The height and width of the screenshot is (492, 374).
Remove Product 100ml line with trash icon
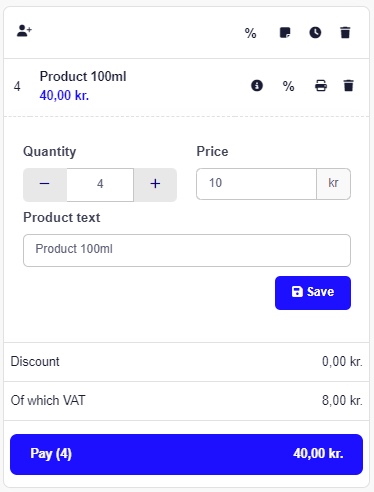click(348, 86)
